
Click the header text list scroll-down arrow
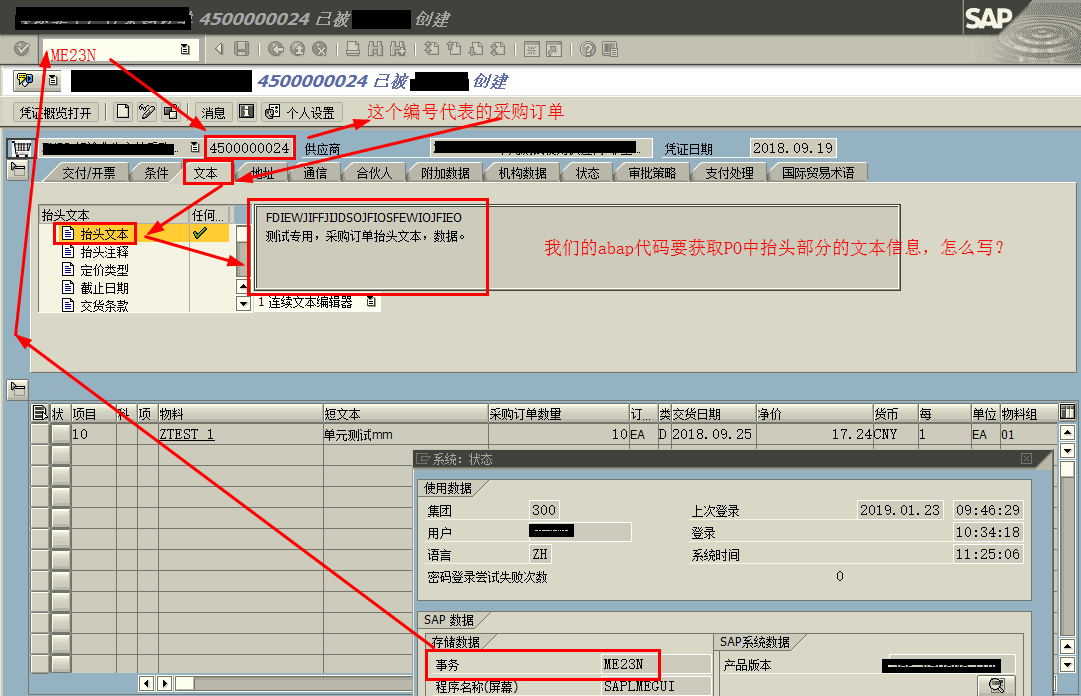coord(243,303)
